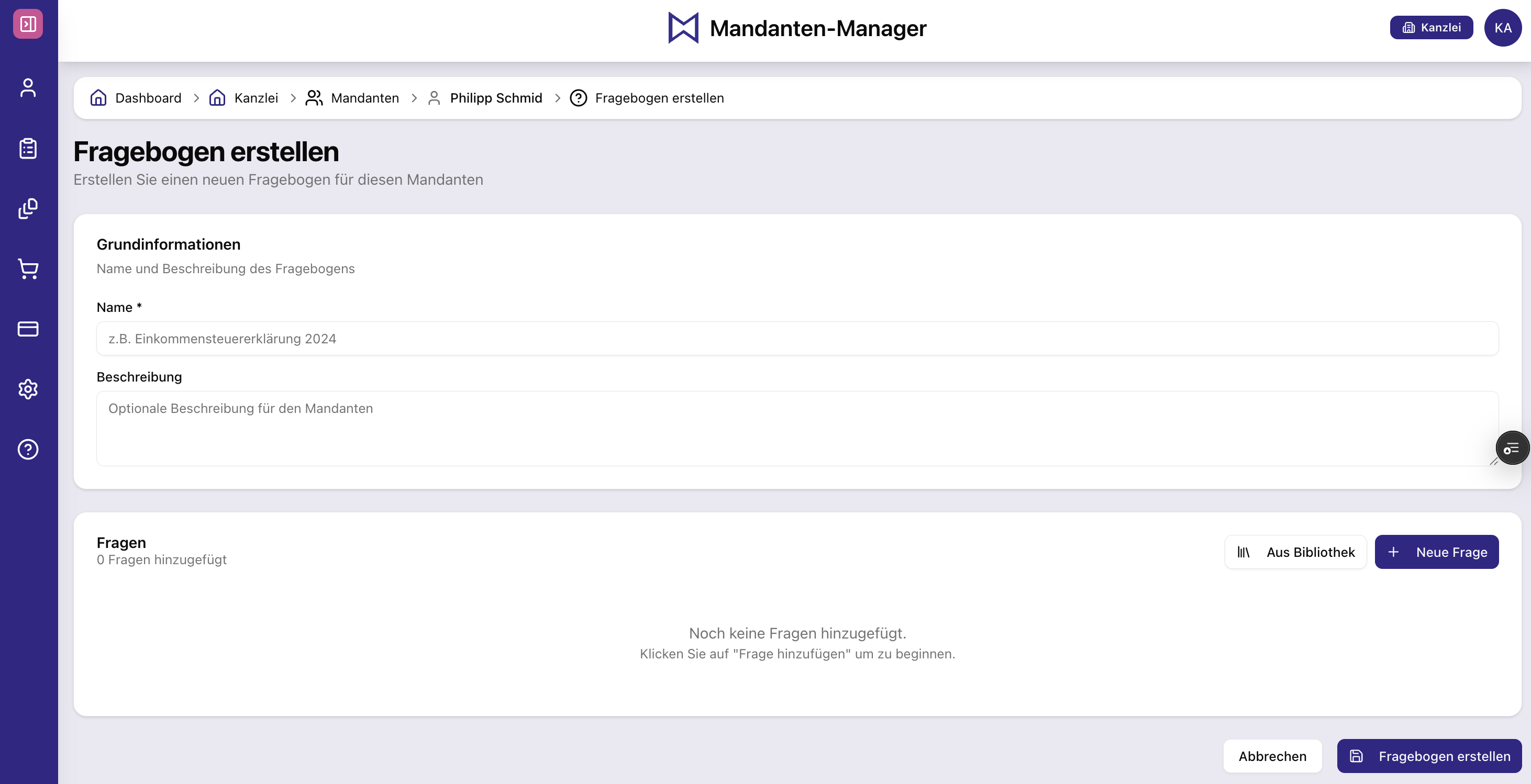Open the shopping cart section
This screenshot has height=784, width=1531.
(x=28, y=270)
